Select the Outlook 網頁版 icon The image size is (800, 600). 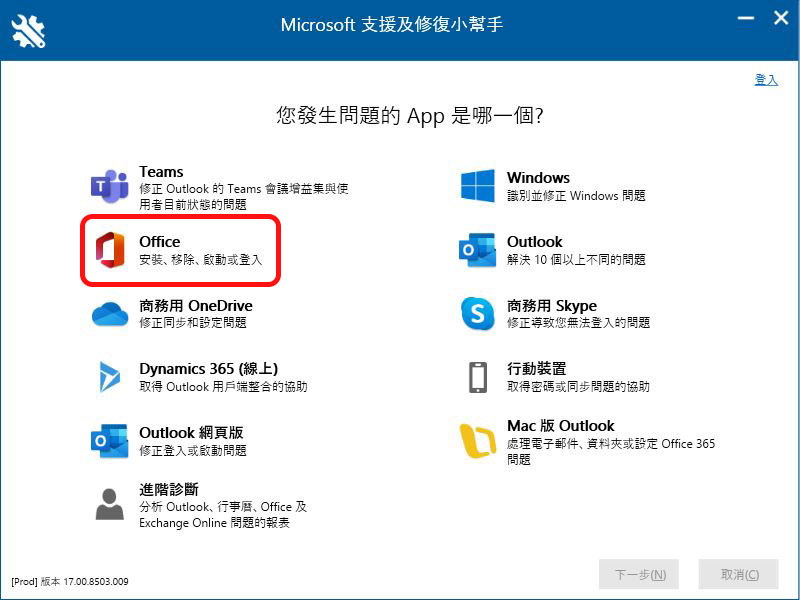click(x=110, y=441)
